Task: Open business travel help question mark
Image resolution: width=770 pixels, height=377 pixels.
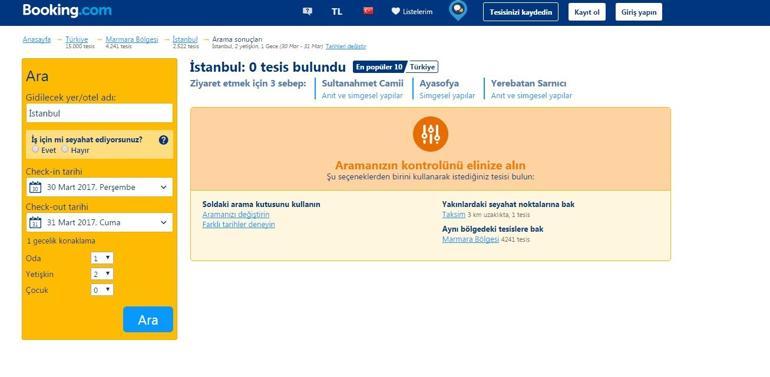Action: [164, 140]
